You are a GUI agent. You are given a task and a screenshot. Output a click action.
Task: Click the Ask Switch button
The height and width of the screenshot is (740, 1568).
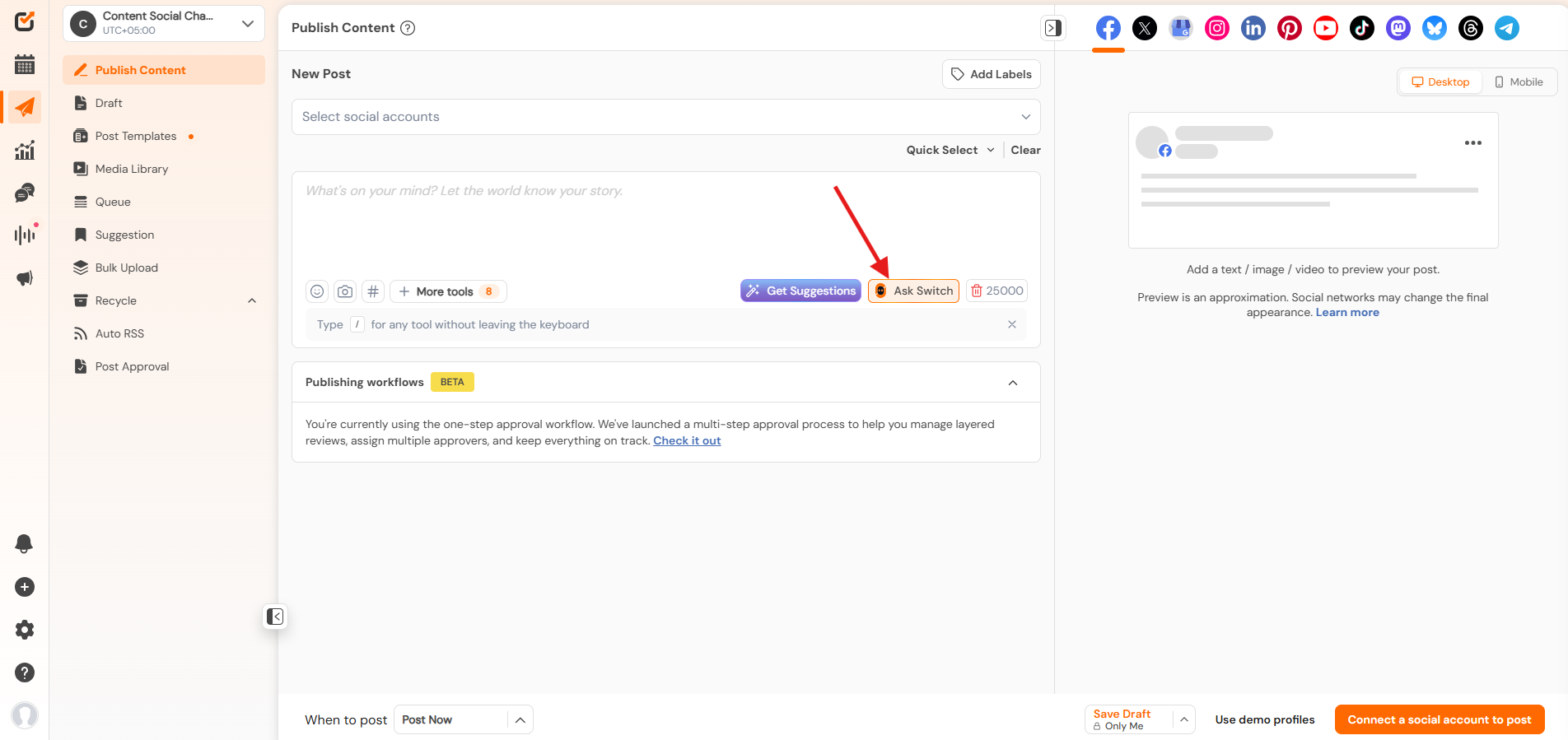(x=913, y=291)
